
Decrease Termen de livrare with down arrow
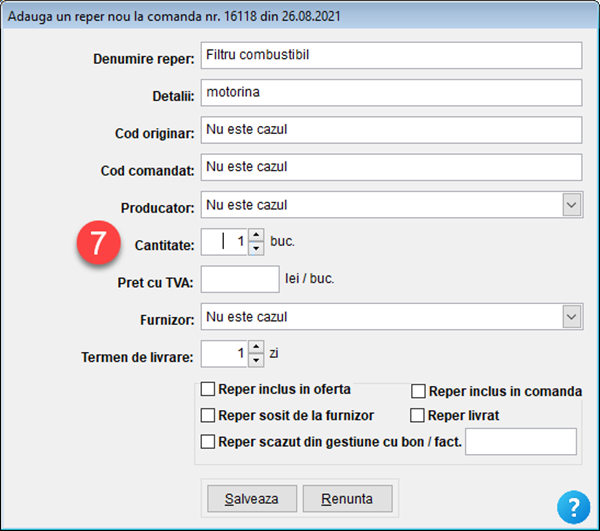click(x=256, y=360)
